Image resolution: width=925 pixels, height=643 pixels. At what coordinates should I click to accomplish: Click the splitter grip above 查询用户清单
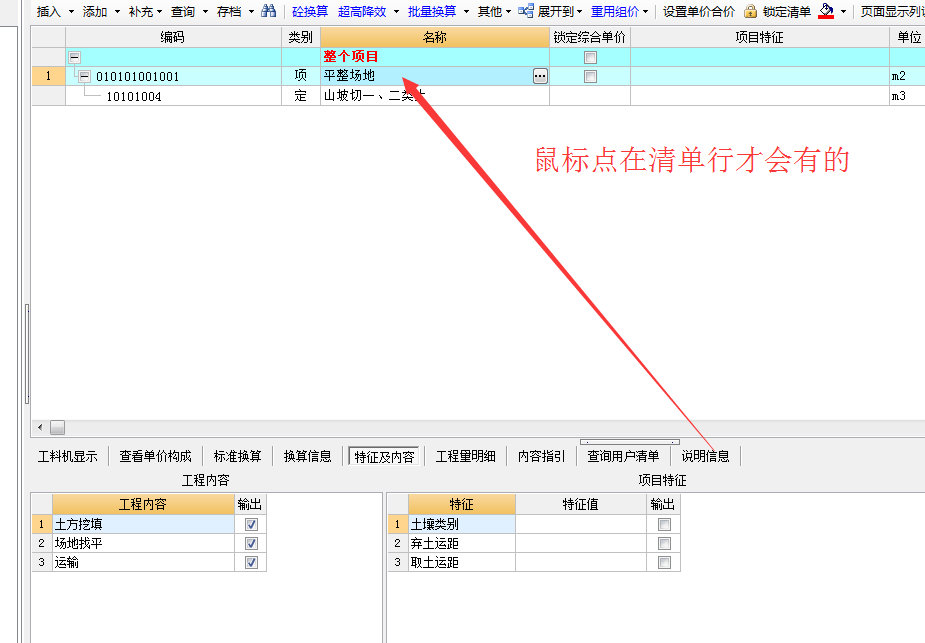pyautogui.click(x=629, y=442)
